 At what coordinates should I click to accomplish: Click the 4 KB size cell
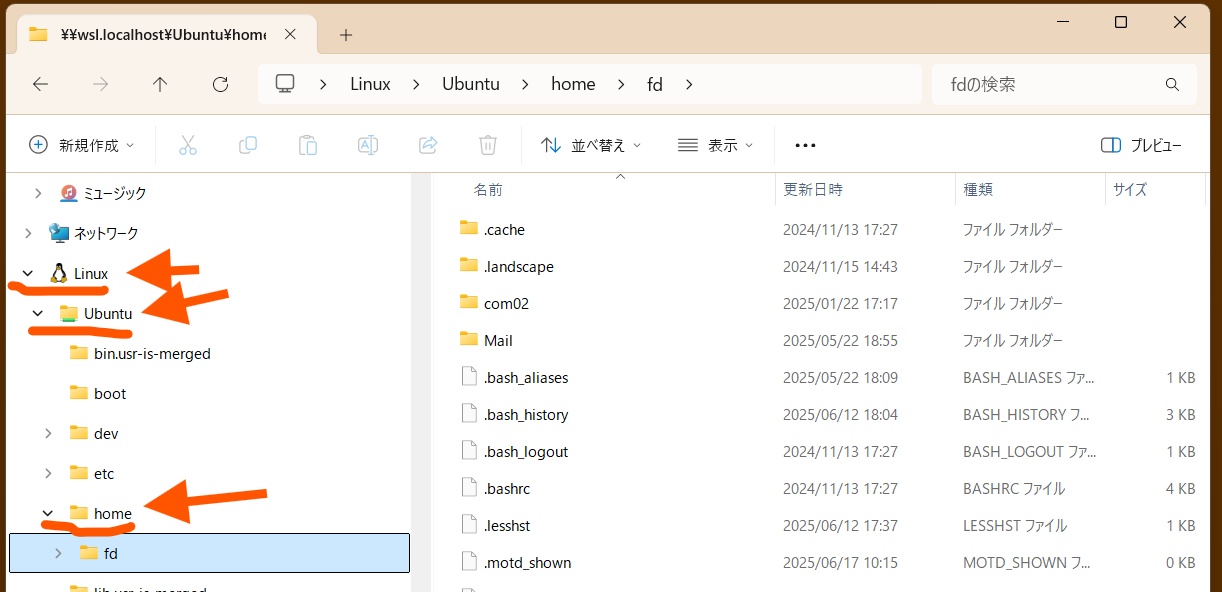tap(1181, 488)
